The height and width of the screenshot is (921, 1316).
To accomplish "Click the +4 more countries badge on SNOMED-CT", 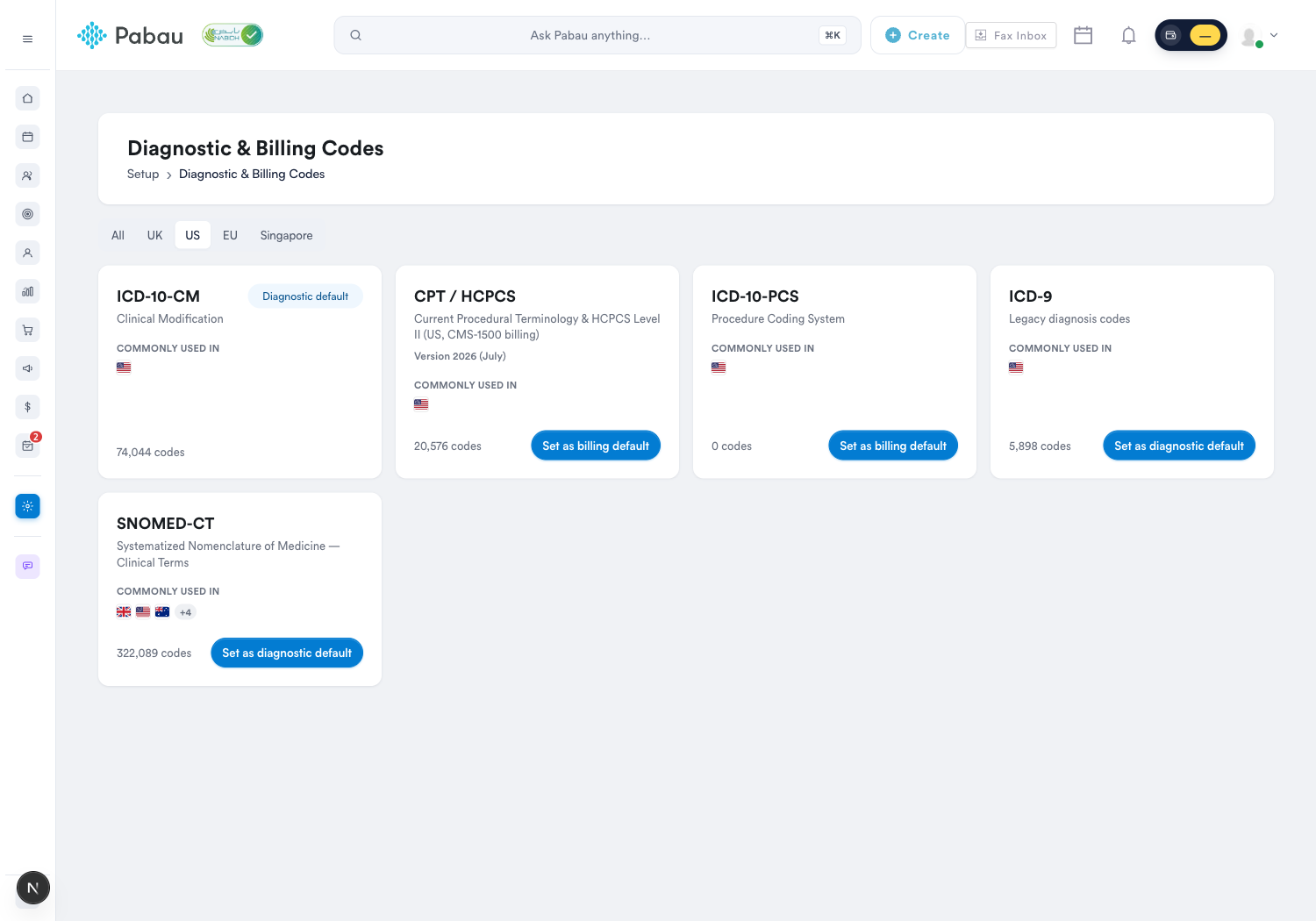I will click(x=185, y=612).
